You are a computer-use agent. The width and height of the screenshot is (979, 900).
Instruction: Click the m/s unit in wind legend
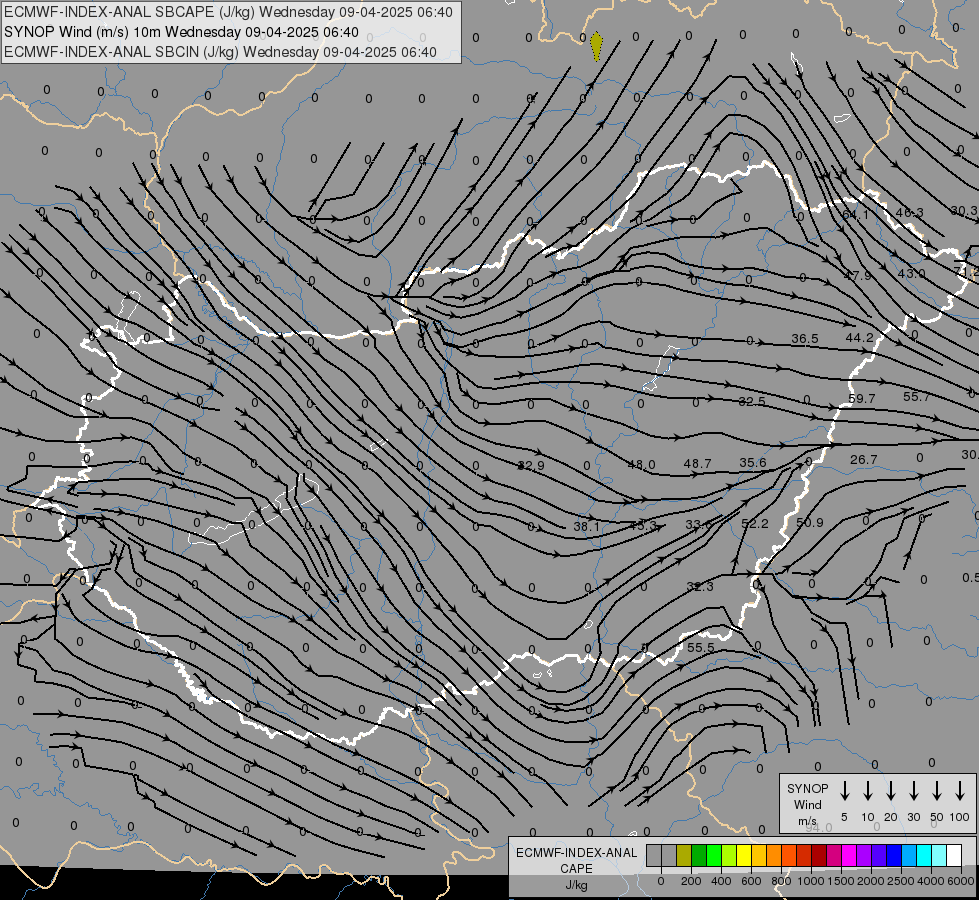(x=807, y=821)
